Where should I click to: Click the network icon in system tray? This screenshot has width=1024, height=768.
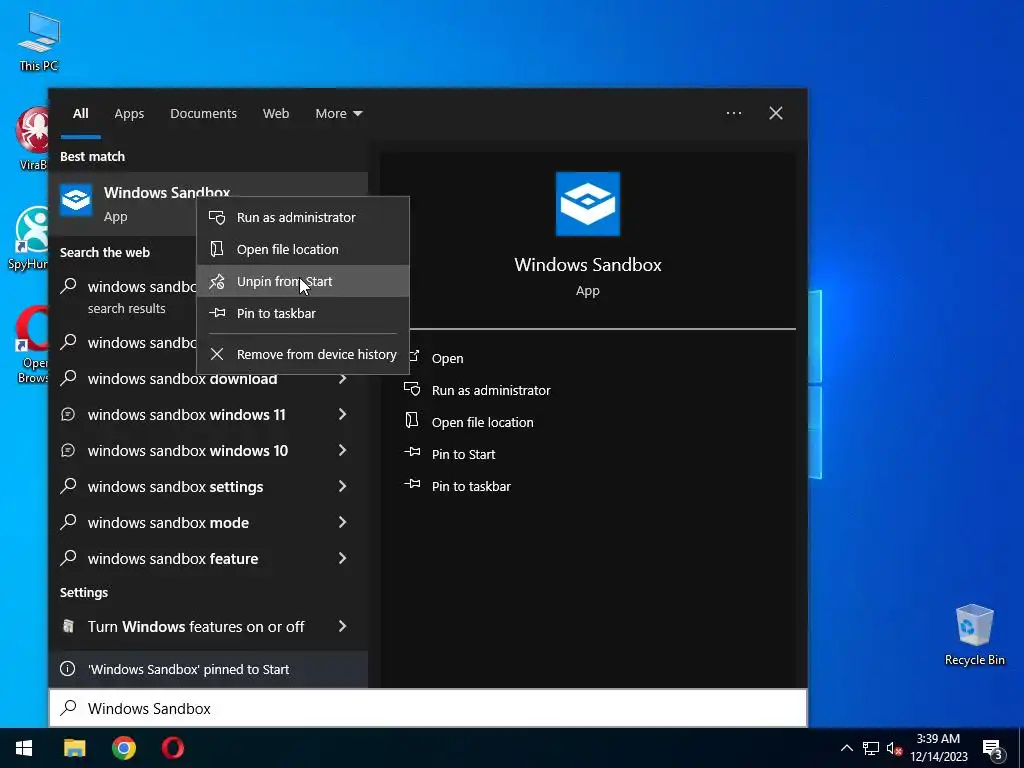click(x=871, y=748)
